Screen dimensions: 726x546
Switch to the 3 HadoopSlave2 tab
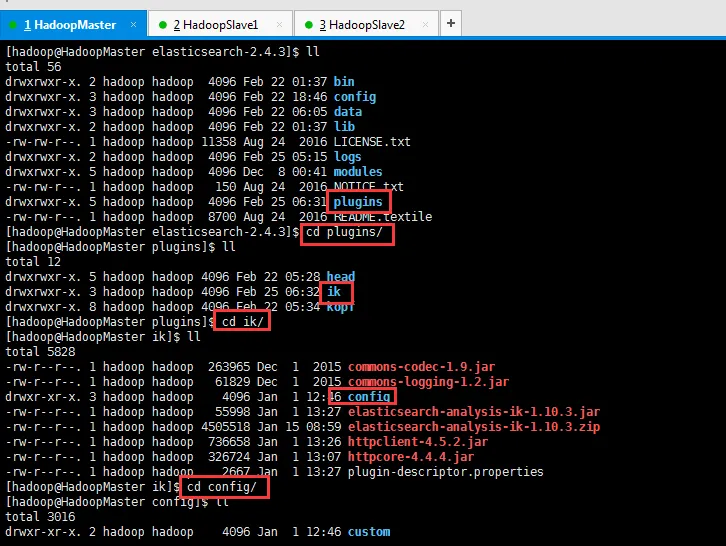[x=366, y=25]
